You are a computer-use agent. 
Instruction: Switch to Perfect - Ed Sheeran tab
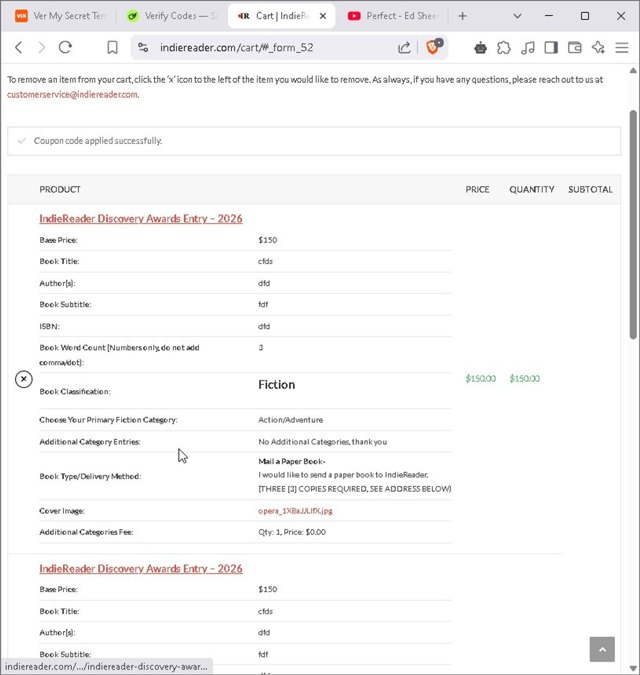click(x=394, y=16)
